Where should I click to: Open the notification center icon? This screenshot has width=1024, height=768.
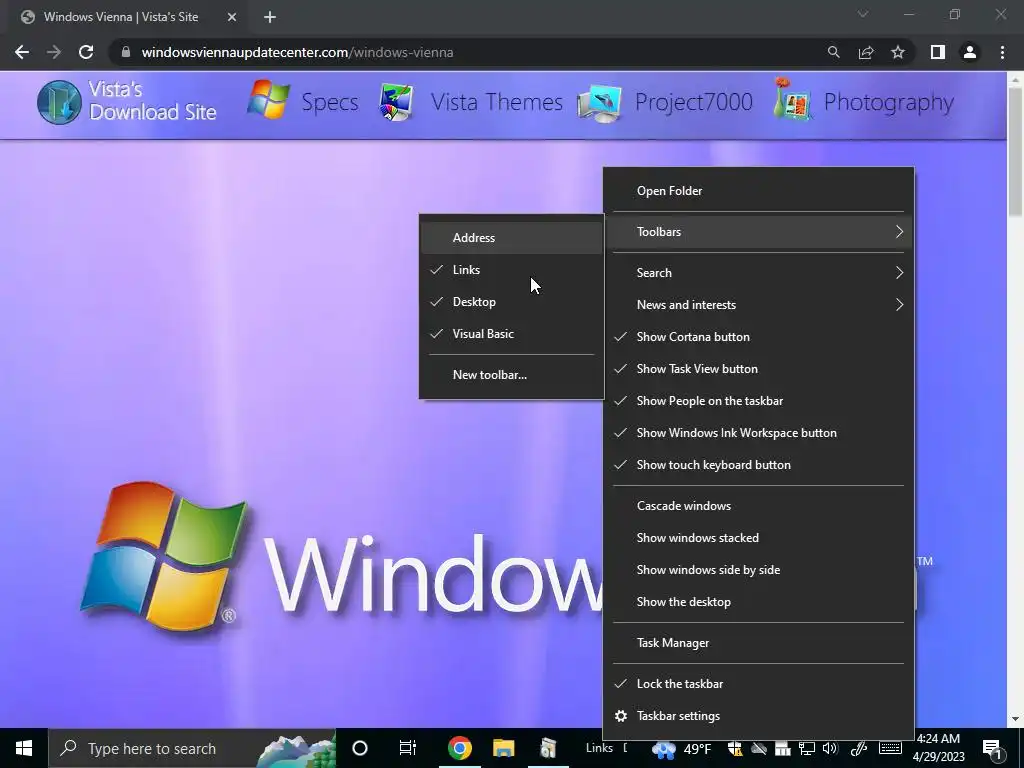[992, 748]
